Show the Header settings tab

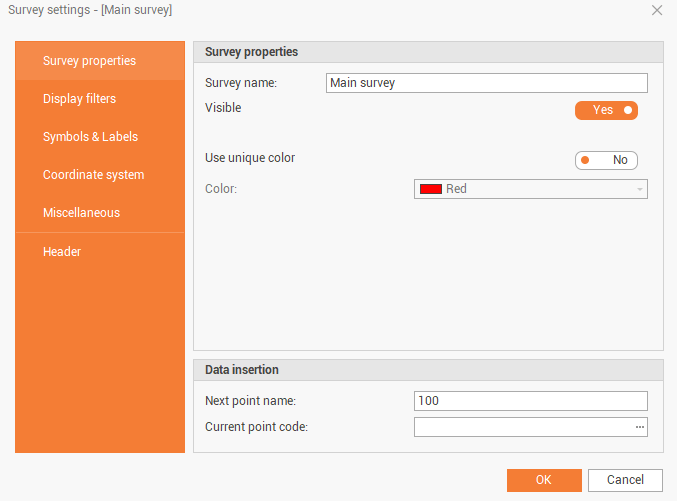pyautogui.click(x=100, y=252)
